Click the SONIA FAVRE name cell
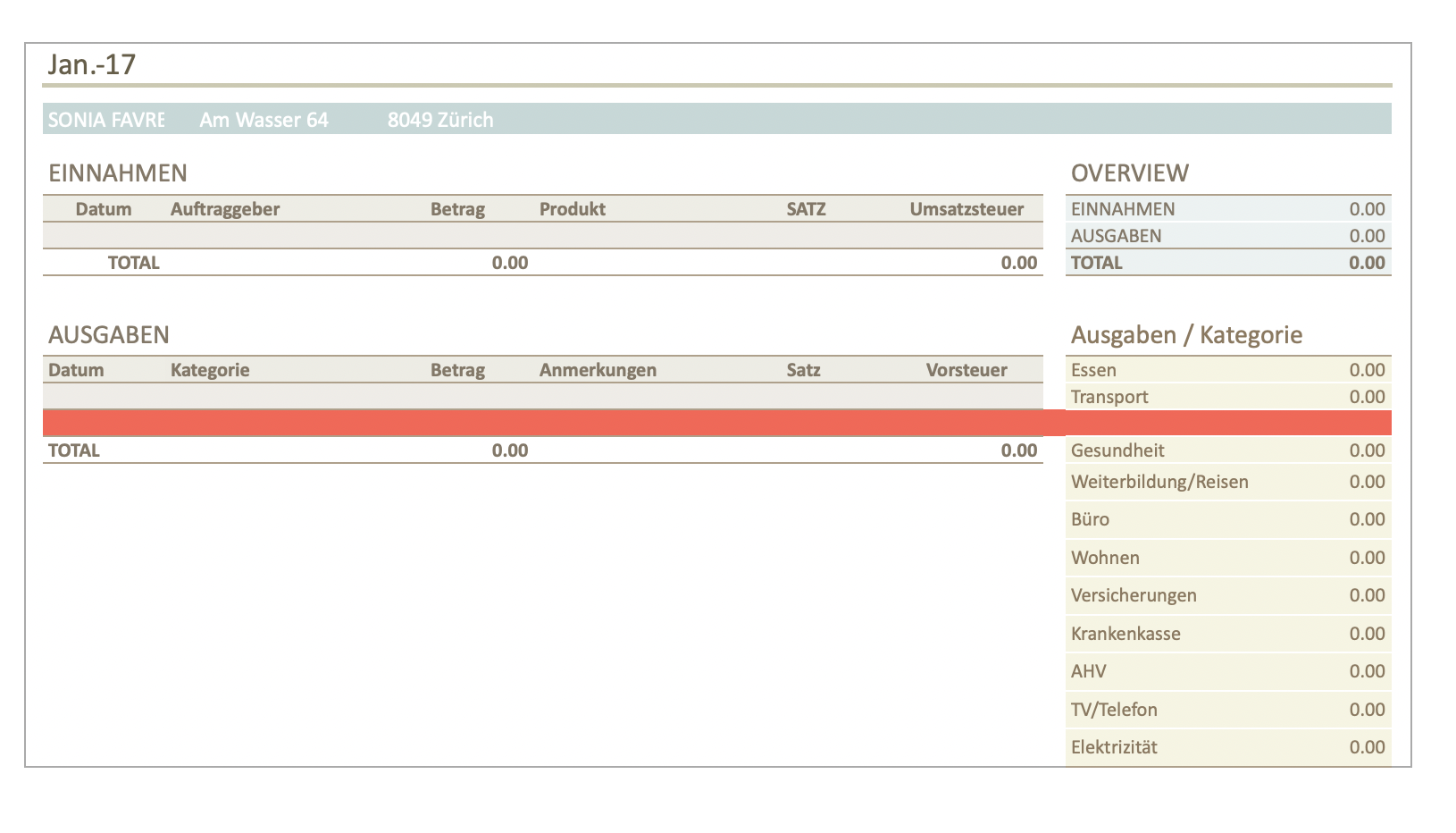This screenshot has height=833, width=1456. [105, 120]
